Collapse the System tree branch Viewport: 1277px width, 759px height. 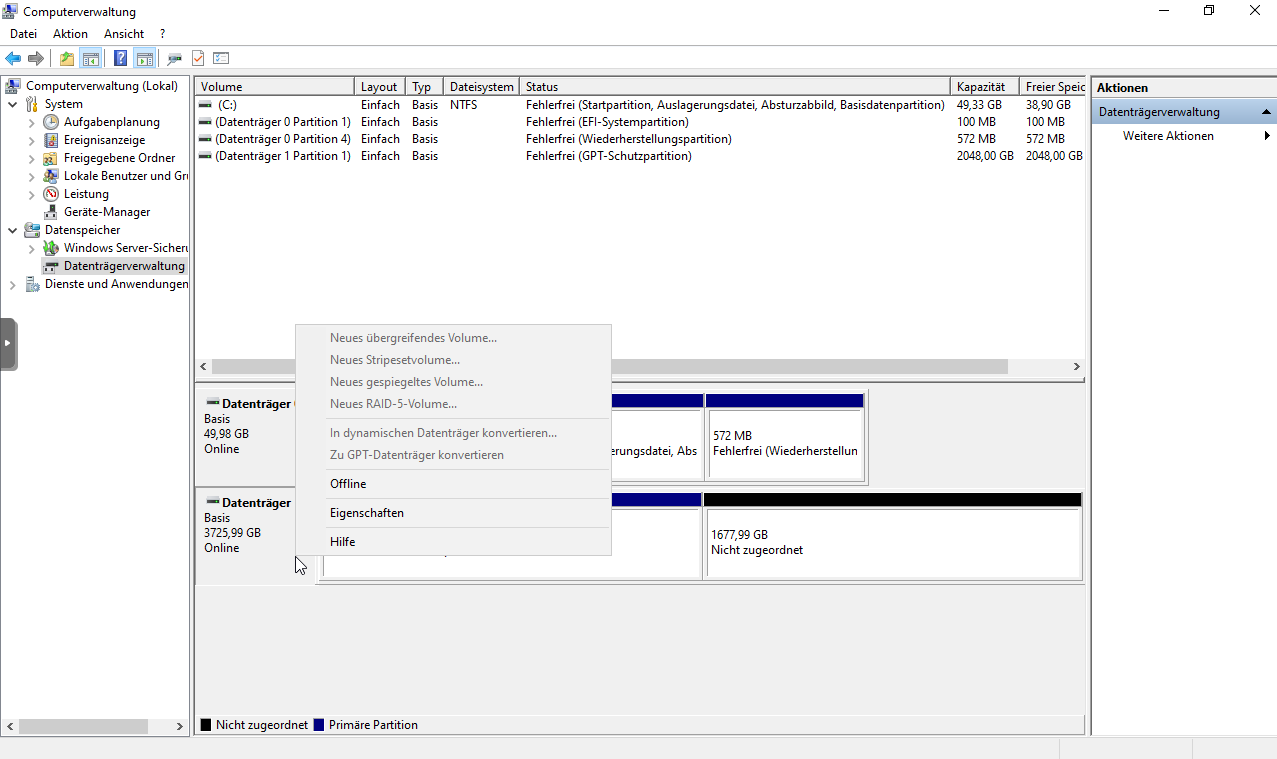click(12, 104)
